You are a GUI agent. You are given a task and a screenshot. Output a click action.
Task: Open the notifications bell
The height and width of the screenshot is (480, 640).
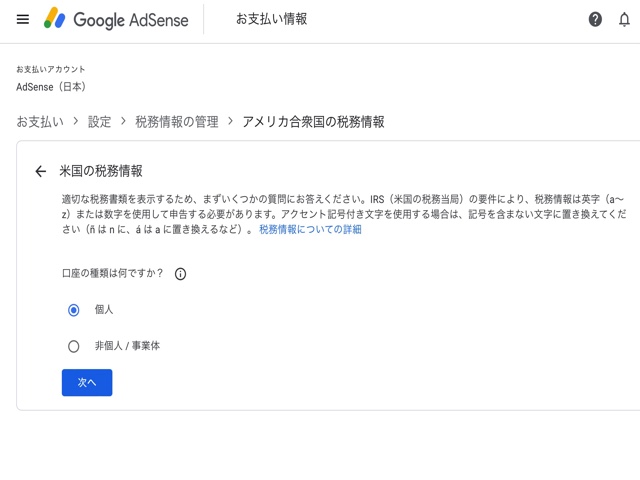pos(624,19)
